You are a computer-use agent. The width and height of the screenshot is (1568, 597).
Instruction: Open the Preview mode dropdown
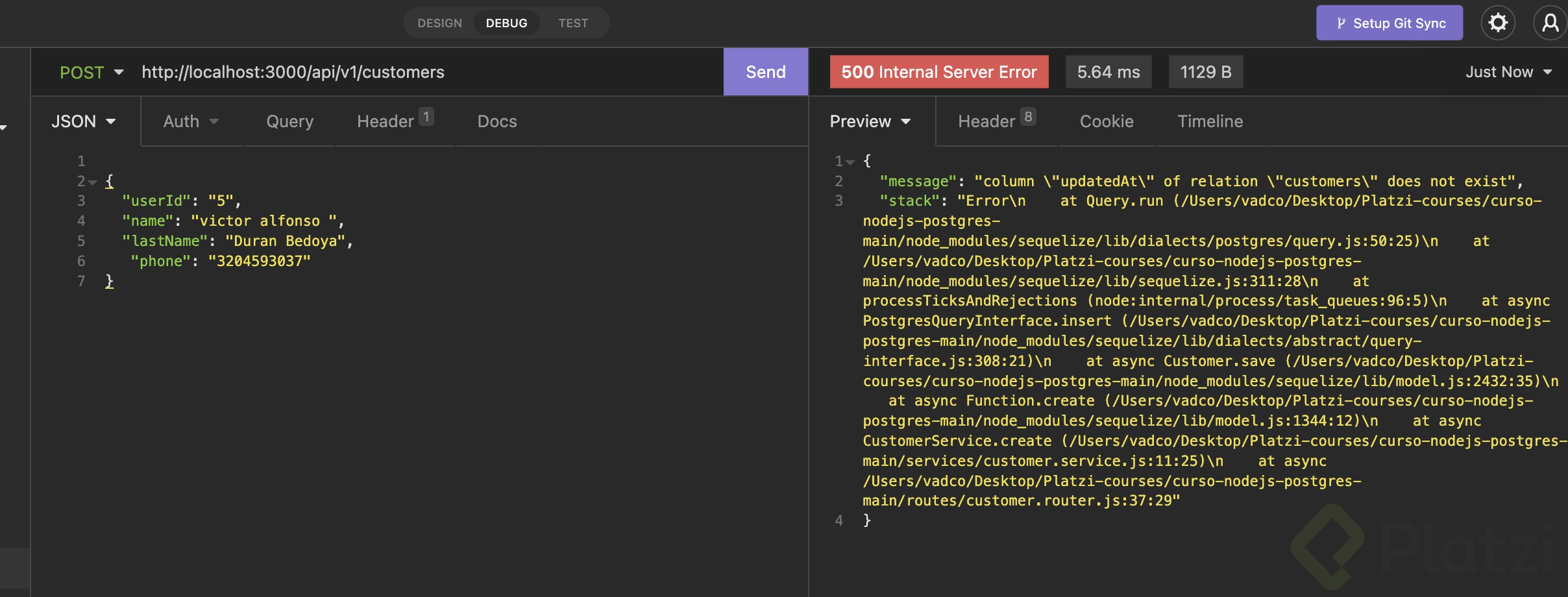(870, 121)
